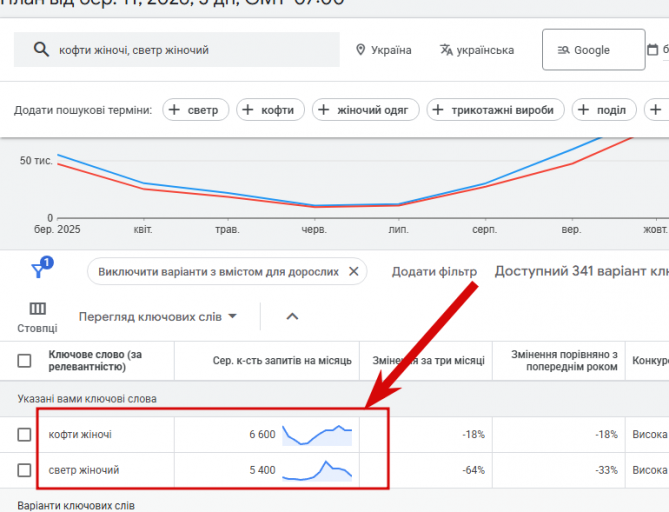This screenshot has width=669, height=512.
Task: Add the кофти search term chip
Action: 271,110
